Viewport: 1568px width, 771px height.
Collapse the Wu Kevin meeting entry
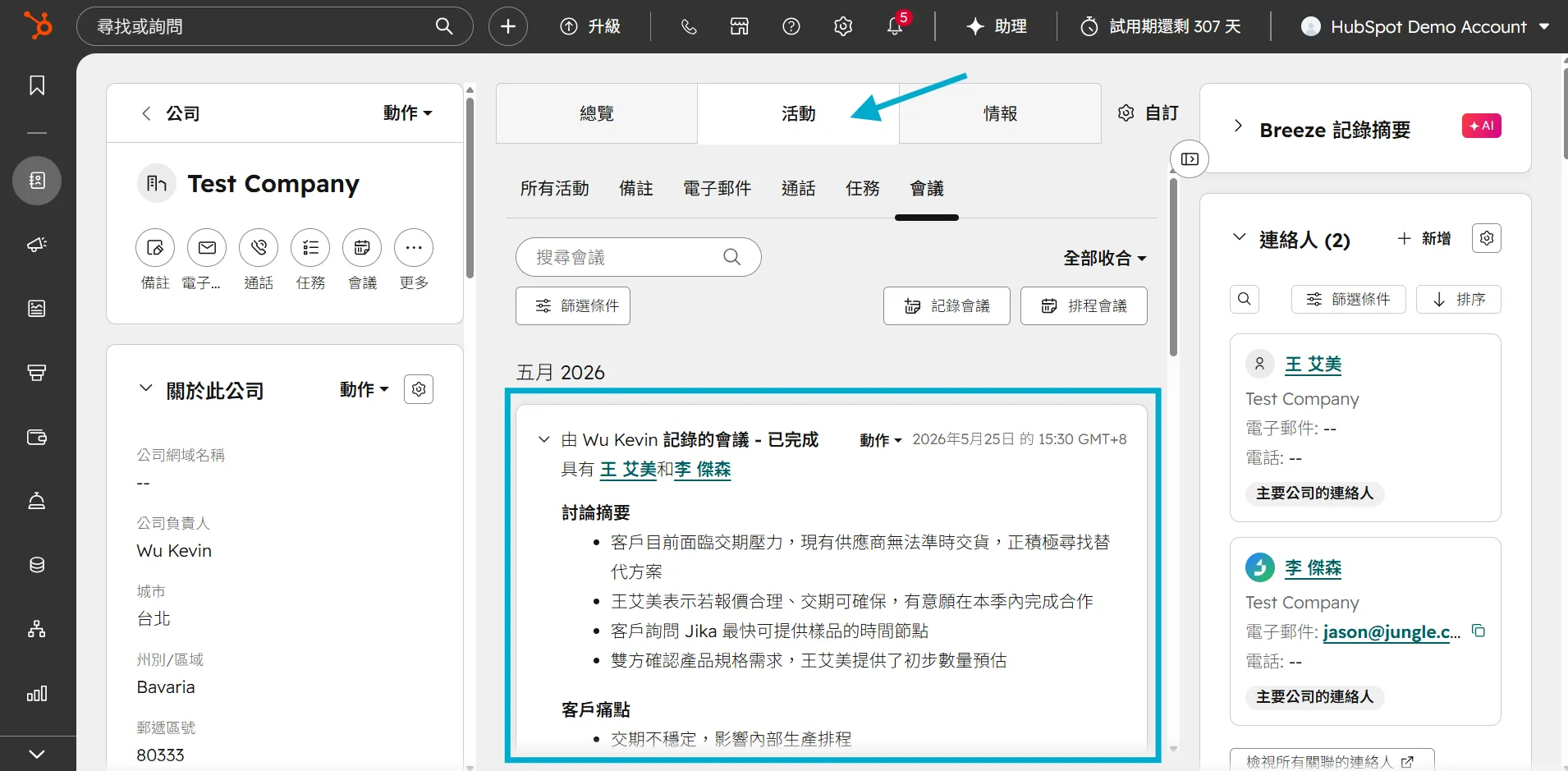543,439
